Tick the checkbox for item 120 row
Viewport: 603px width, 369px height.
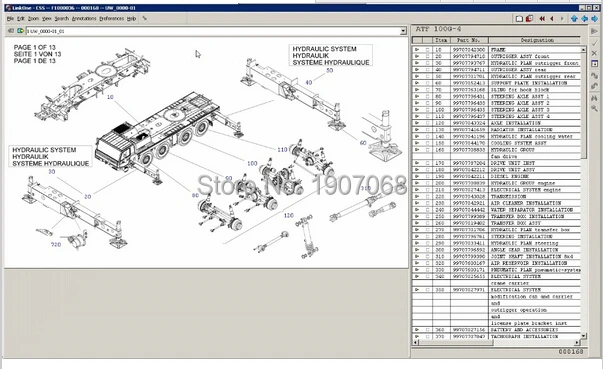tap(427, 123)
